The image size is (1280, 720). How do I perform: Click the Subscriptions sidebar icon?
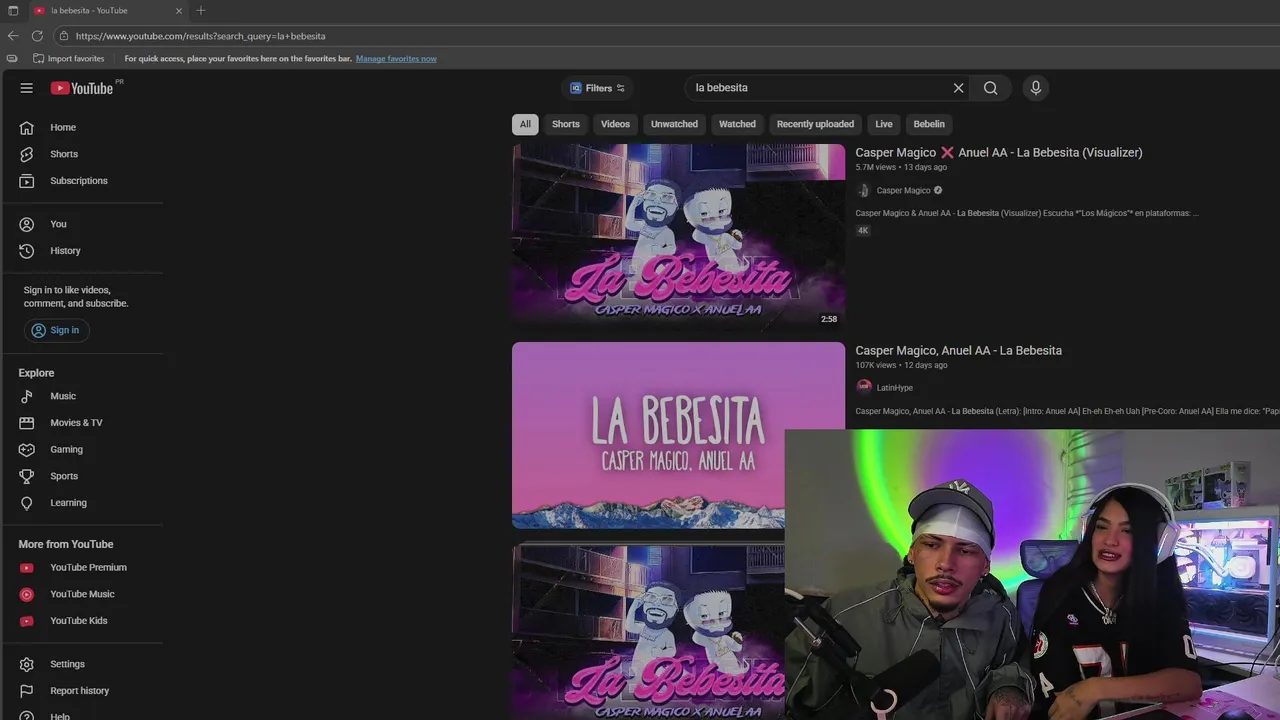27,181
